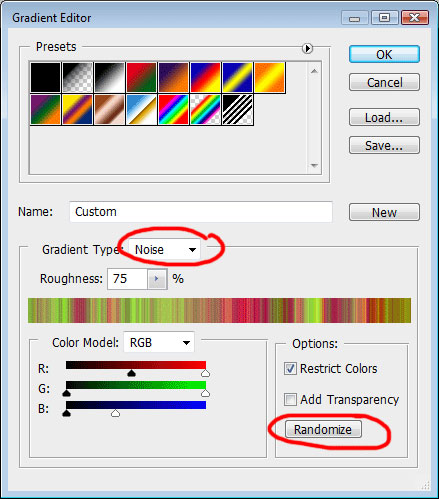Click the Randomize button

pos(323,429)
